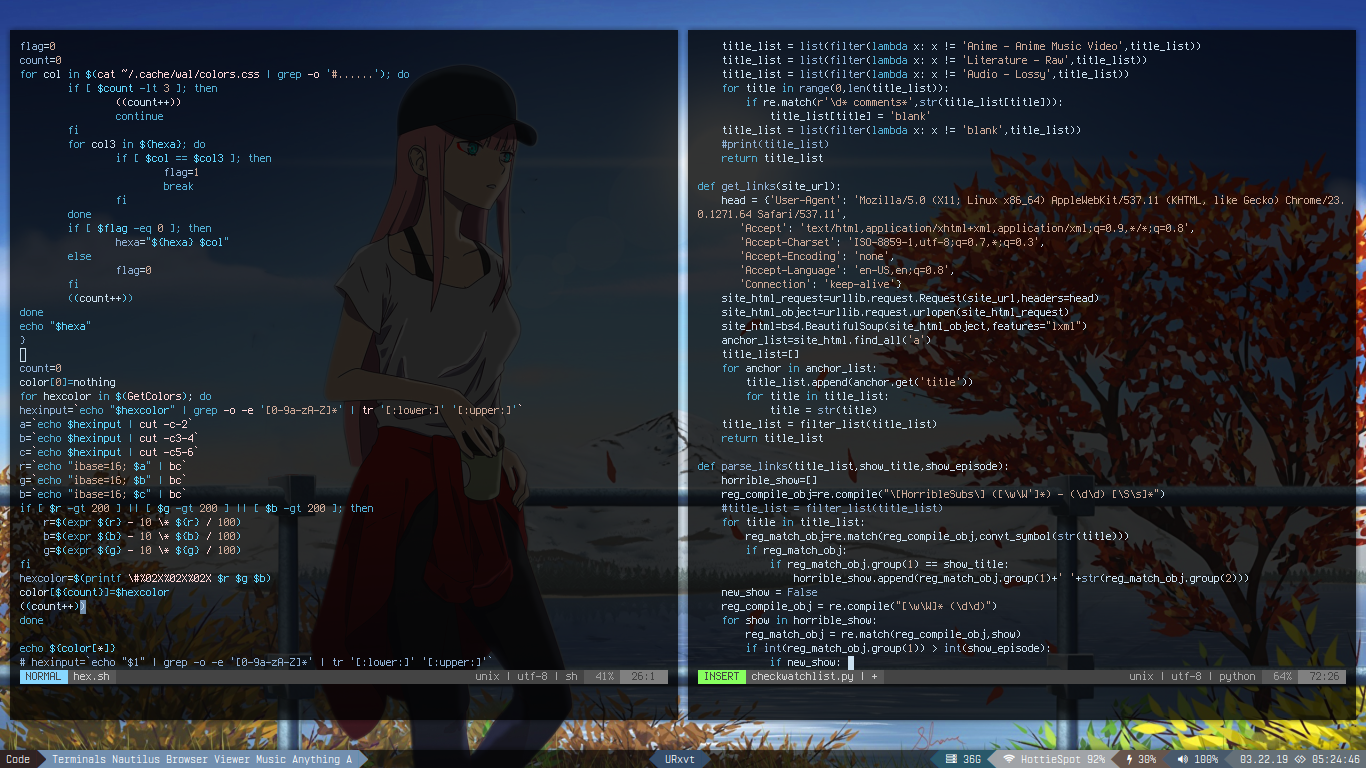
Task: Click the 'echo ${color[*]}' line
Action: (68, 648)
